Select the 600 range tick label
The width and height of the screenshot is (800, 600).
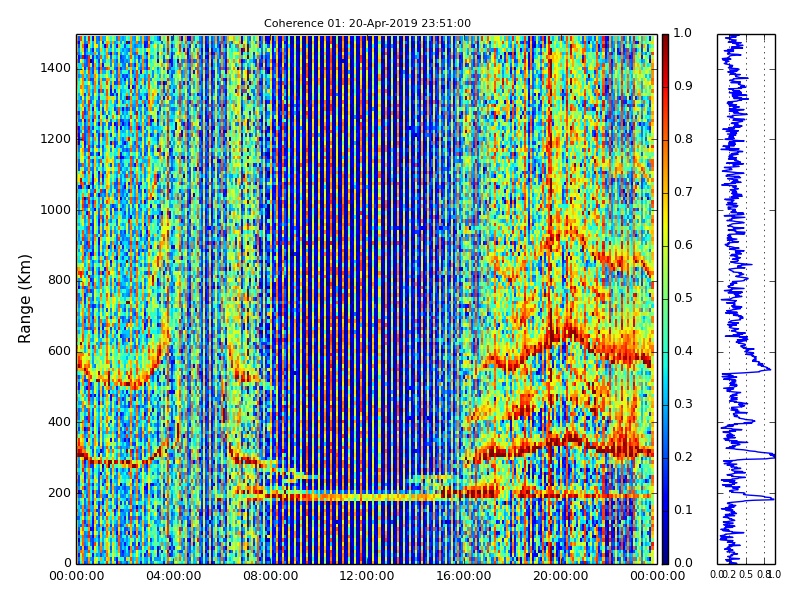coord(59,351)
